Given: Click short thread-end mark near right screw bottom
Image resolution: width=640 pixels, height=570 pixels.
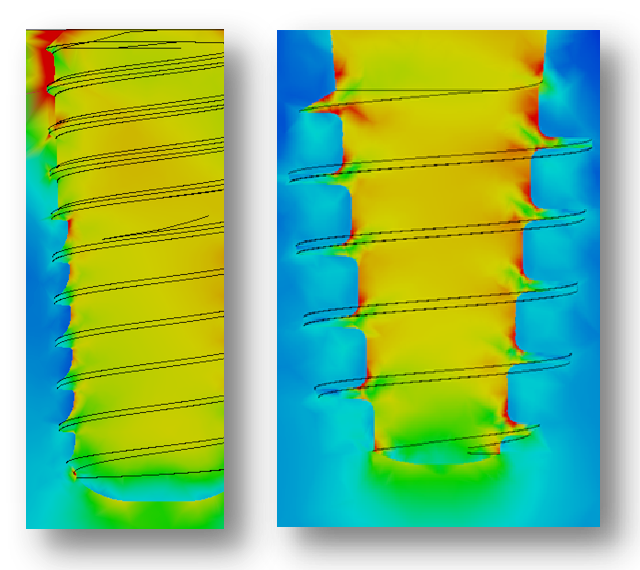Looking at the screenshot, I should (x=484, y=452).
